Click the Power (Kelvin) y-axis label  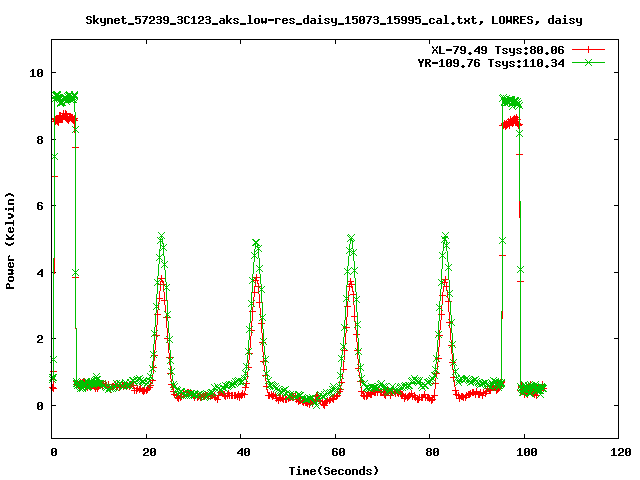(10, 241)
